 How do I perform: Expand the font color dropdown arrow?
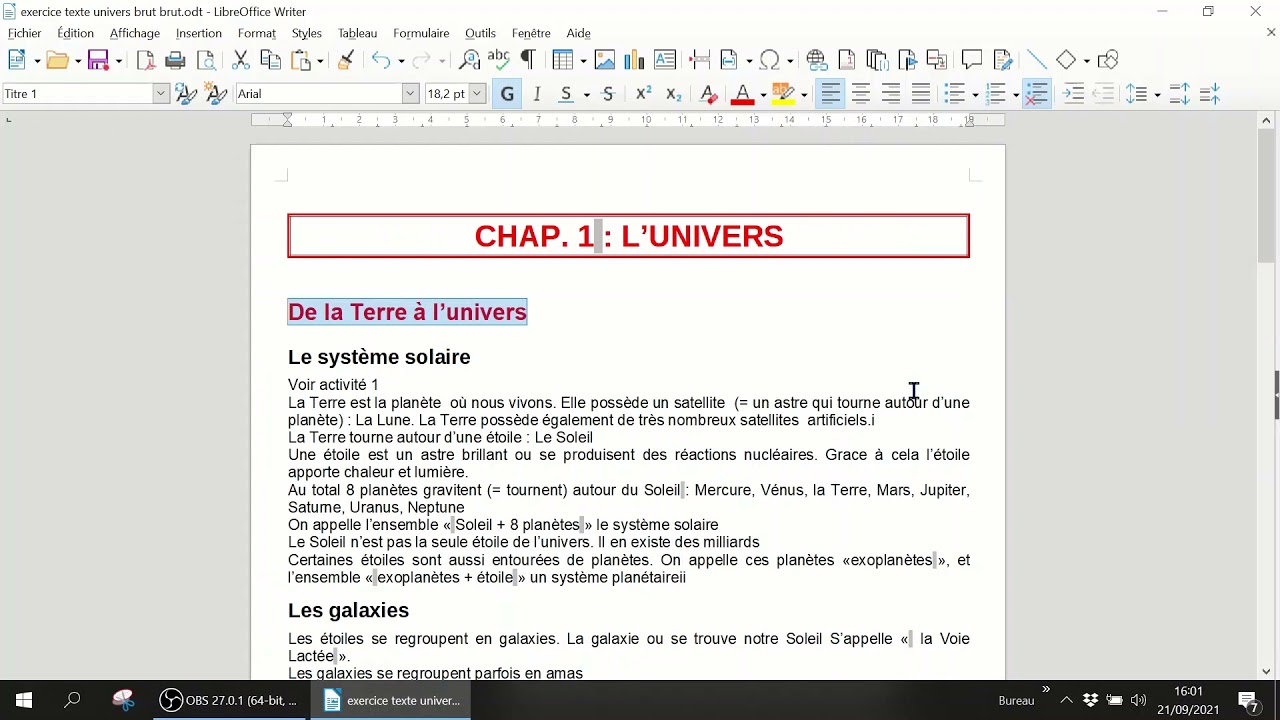tap(763, 95)
